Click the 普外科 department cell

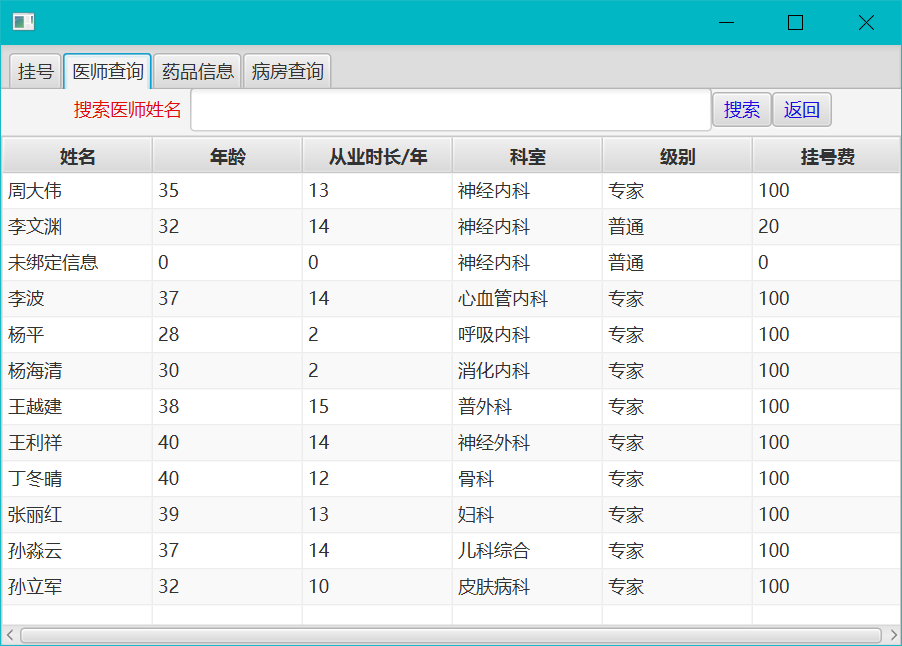pos(527,407)
